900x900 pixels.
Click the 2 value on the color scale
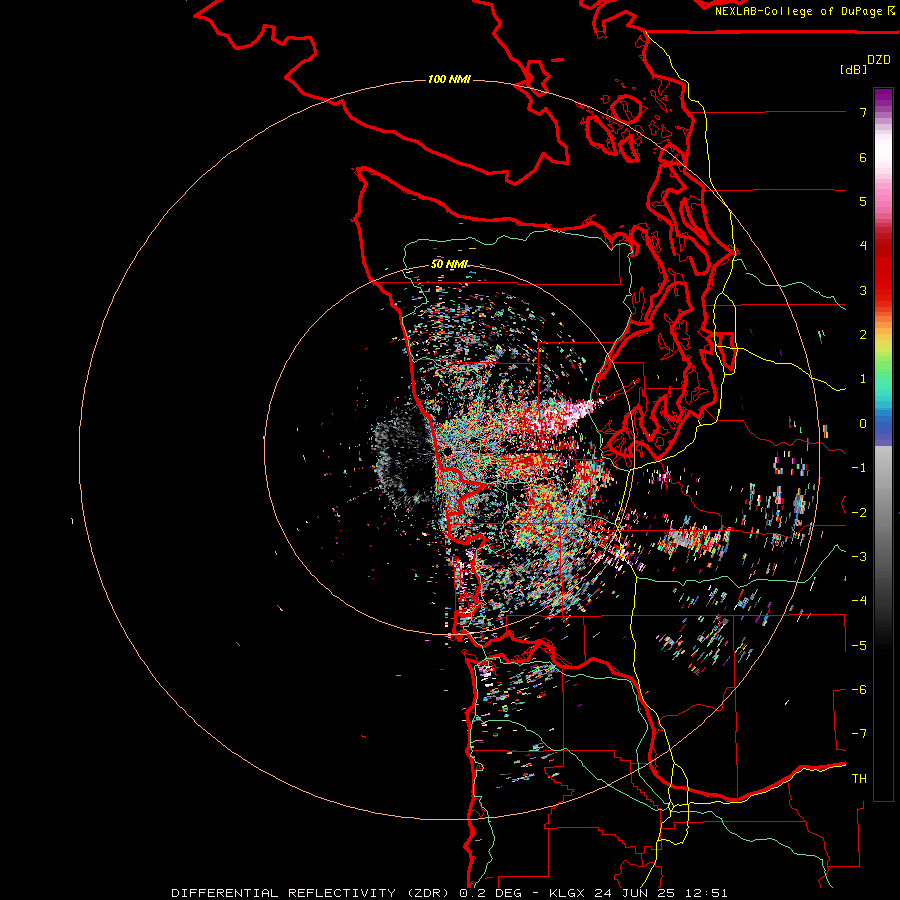pos(863,335)
